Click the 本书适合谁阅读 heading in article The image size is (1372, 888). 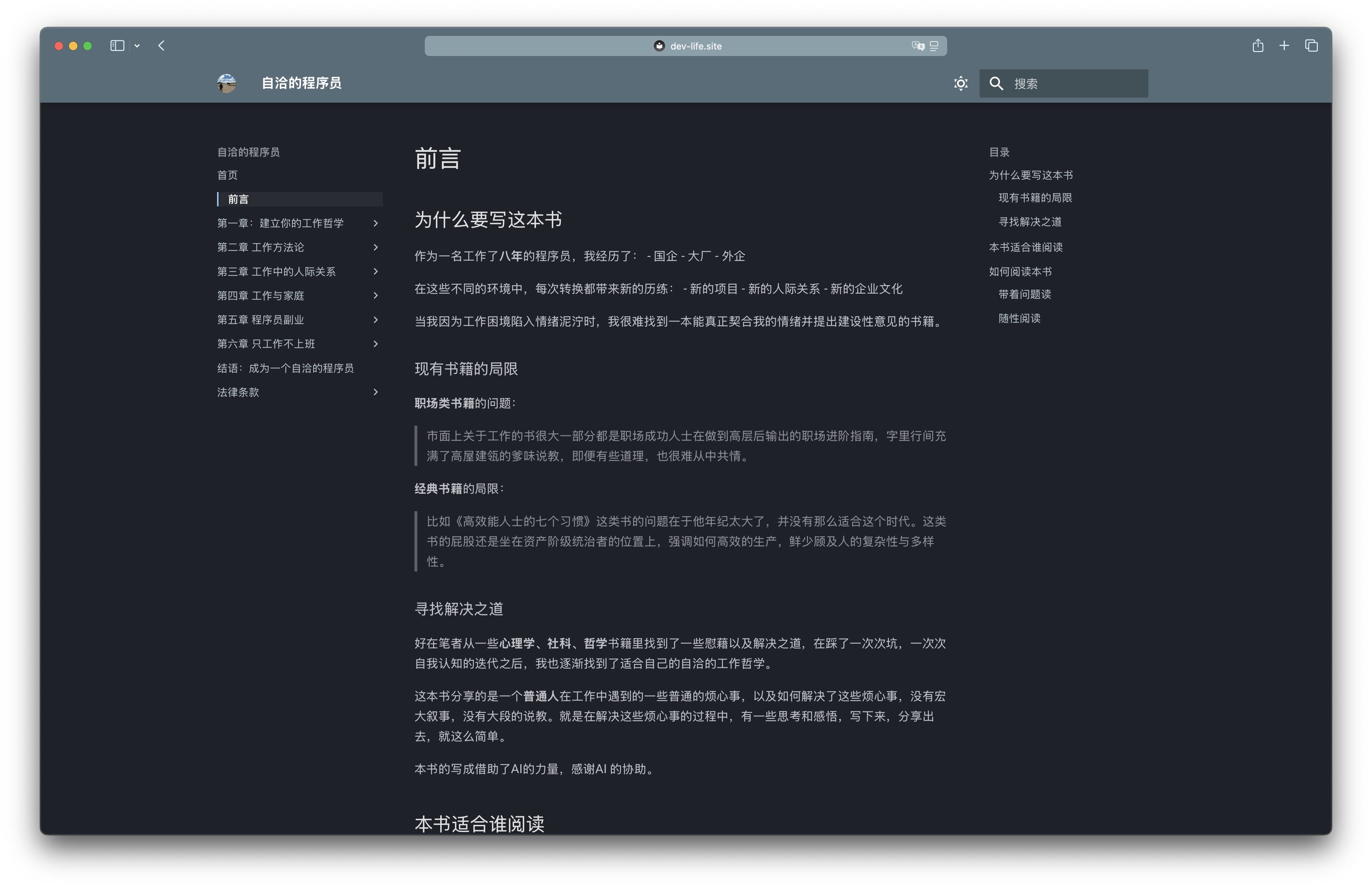point(479,824)
